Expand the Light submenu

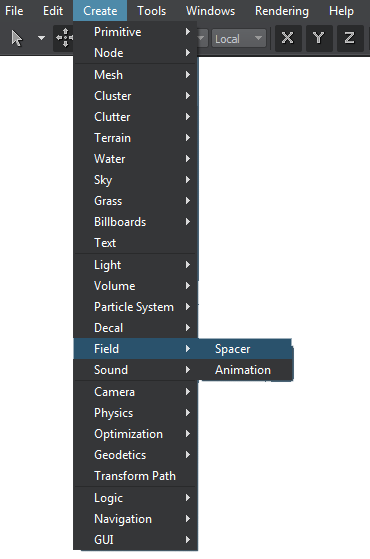135,265
